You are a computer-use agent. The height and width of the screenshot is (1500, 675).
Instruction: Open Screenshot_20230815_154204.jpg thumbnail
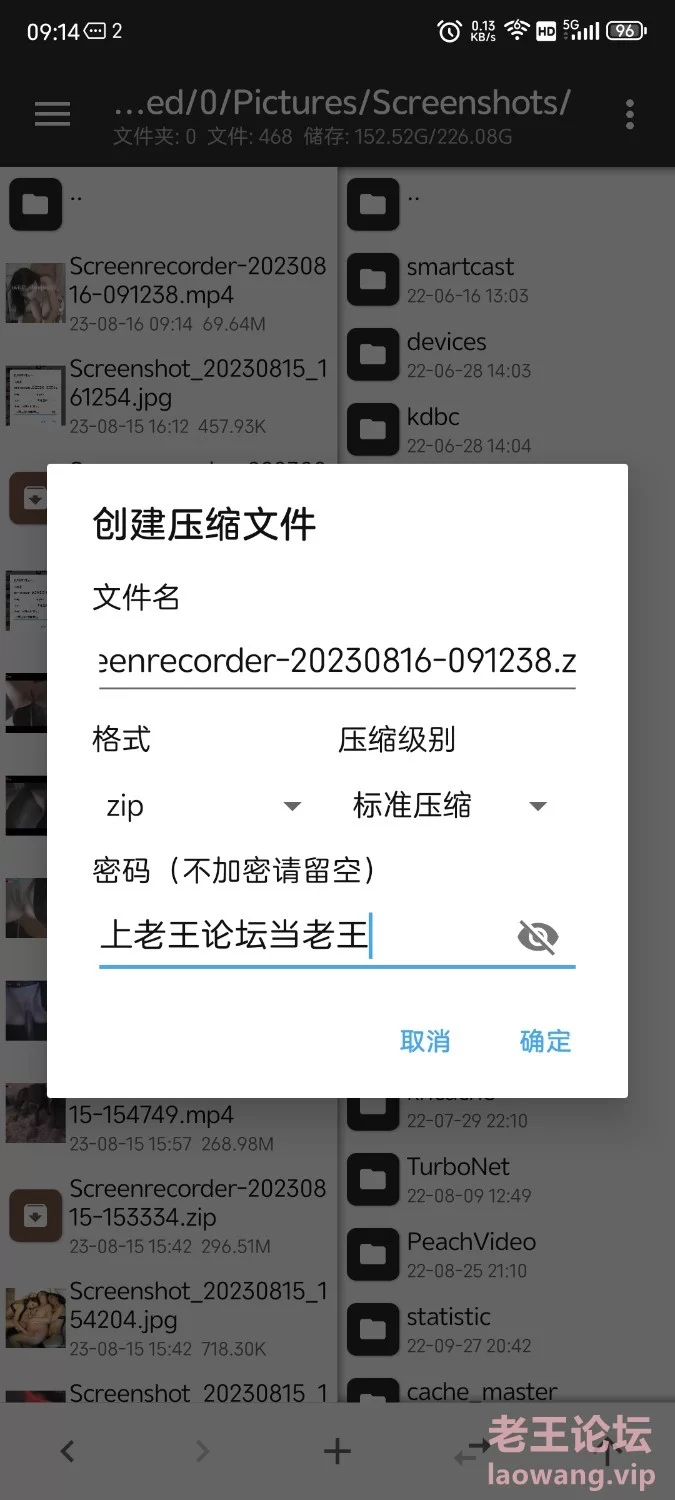35,1318
